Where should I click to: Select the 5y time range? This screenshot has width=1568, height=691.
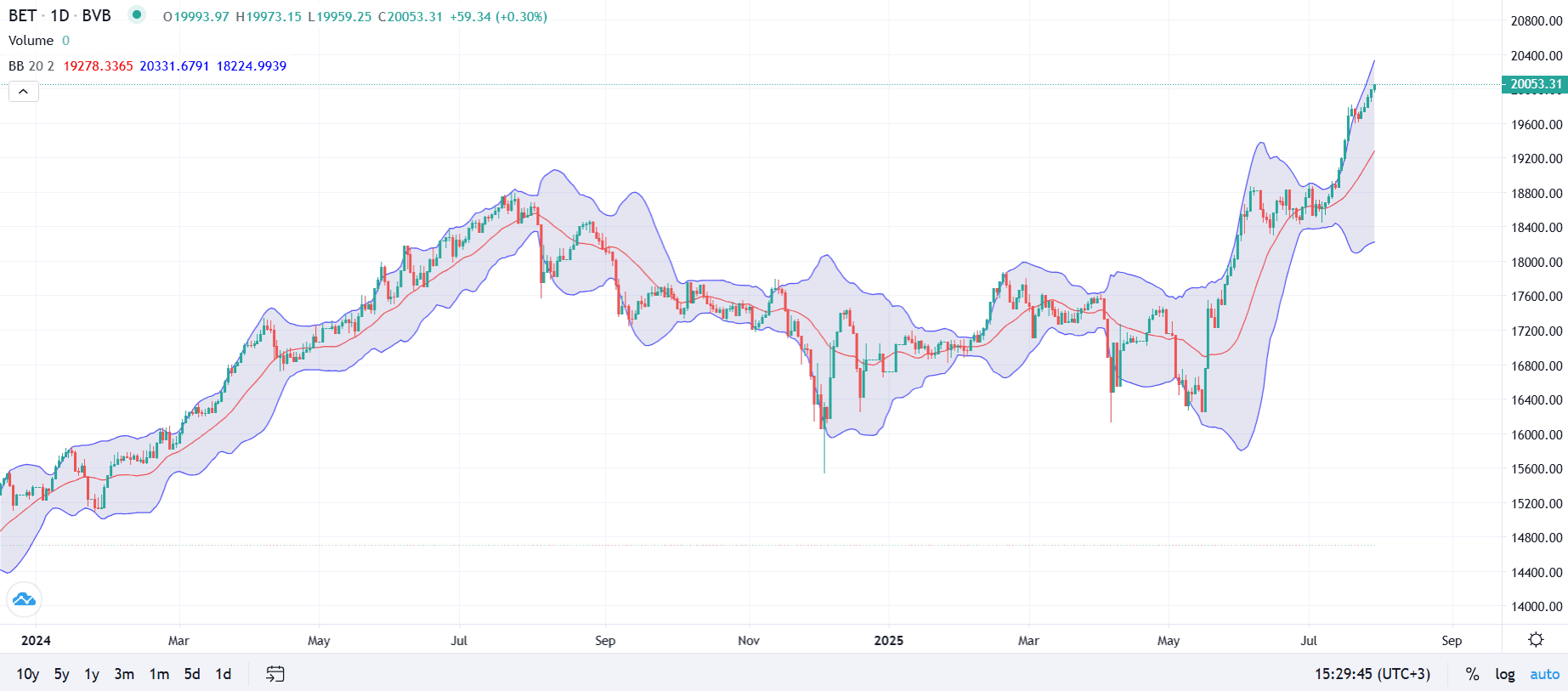[x=61, y=674]
